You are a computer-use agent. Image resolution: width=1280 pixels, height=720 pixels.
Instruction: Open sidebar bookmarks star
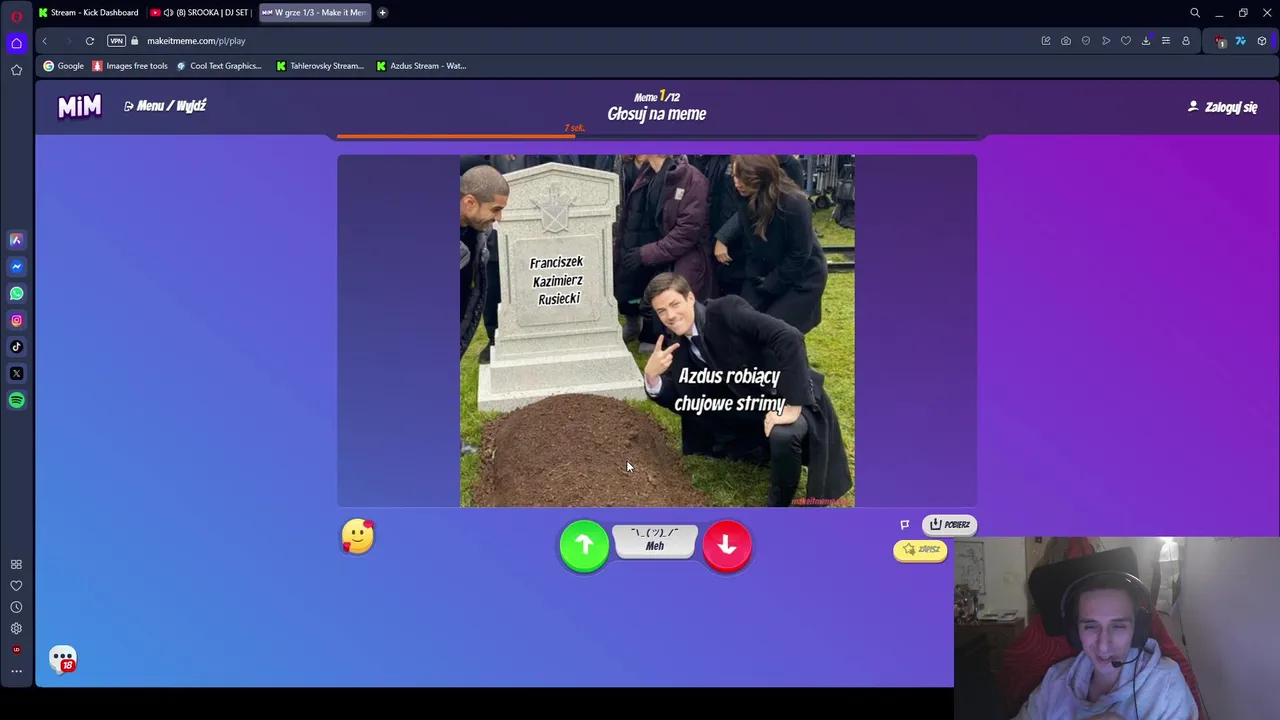[x=16, y=70]
